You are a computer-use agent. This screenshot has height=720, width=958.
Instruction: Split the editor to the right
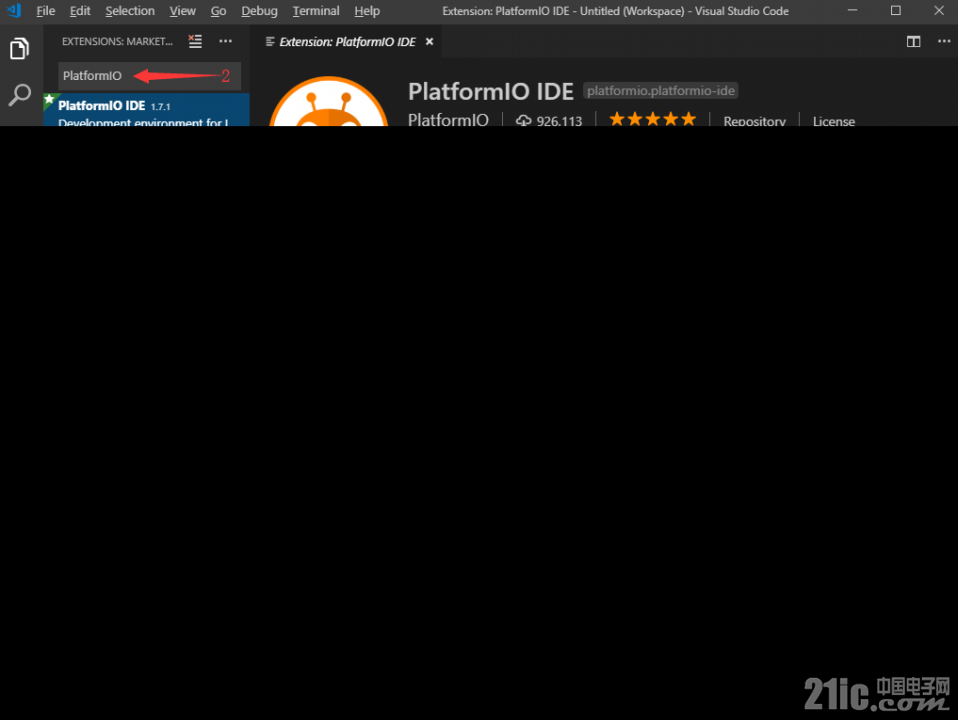pyautogui.click(x=913, y=42)
